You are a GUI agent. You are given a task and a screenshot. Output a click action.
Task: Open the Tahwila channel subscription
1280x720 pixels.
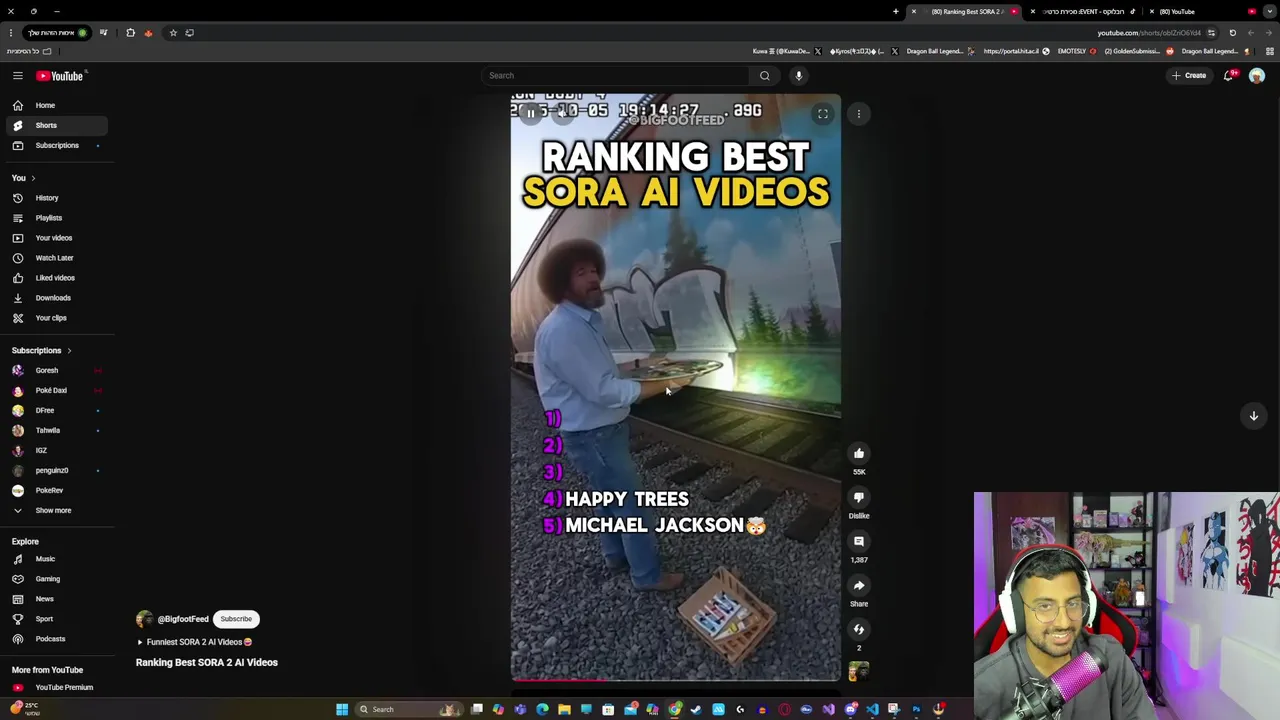[x=55, y=431]
